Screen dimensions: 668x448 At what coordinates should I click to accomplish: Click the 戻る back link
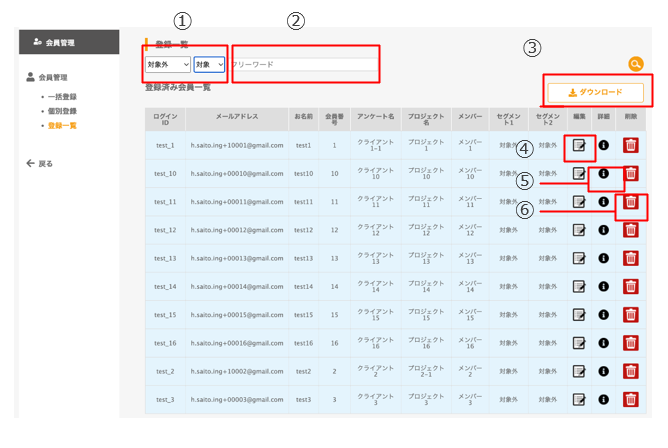pyautogui.click(x=40, y=164)
